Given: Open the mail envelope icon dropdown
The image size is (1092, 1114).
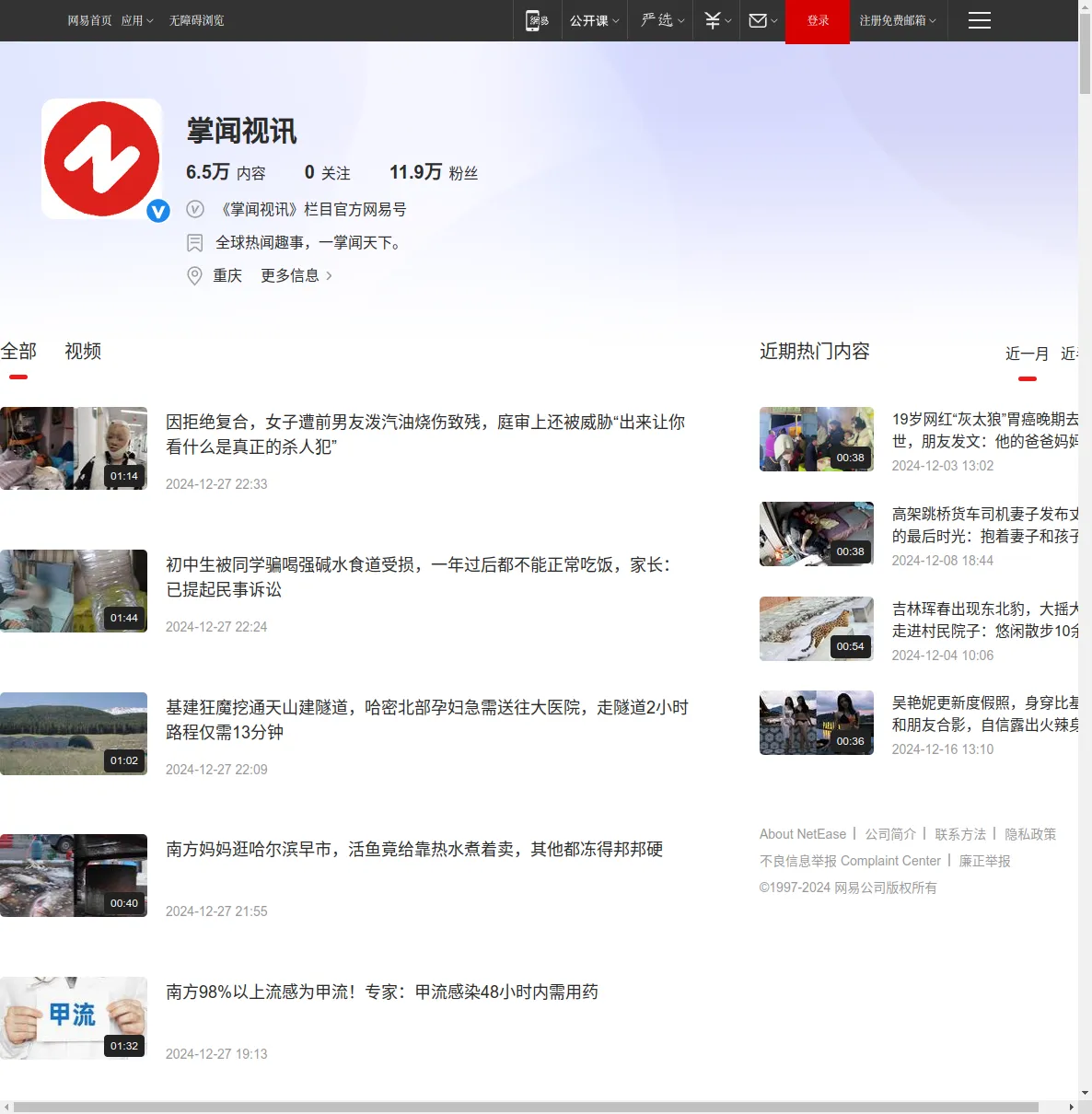Looking at the screenshot, I should pos(763,20).
